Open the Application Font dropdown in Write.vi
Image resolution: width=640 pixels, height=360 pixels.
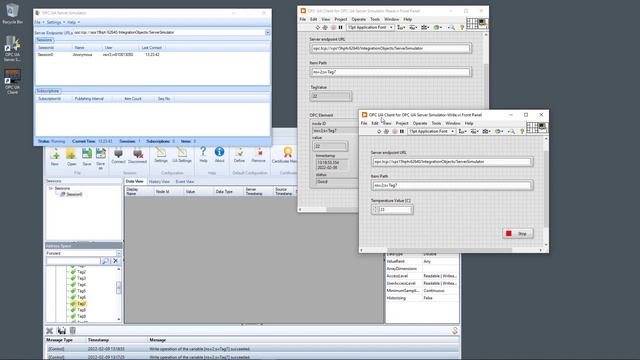(x=432, y=131)
